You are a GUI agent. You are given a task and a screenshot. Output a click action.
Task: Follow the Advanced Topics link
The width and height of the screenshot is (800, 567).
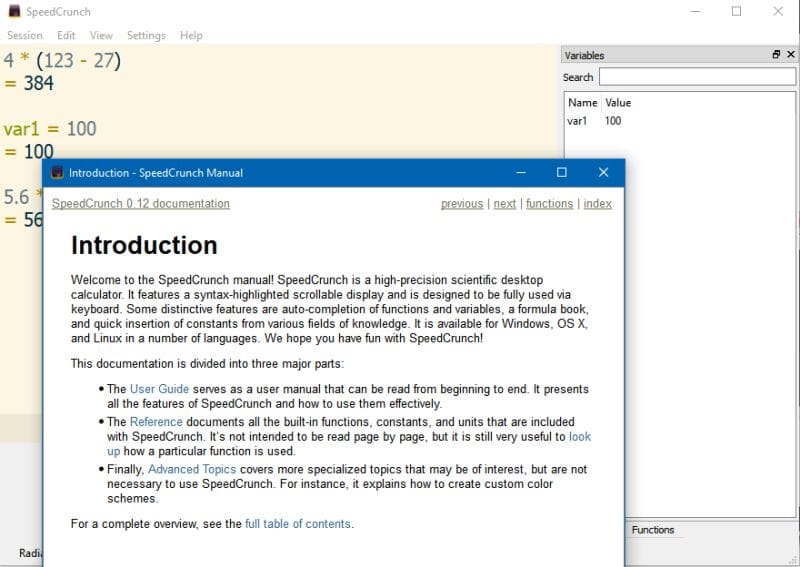(192, 469)
